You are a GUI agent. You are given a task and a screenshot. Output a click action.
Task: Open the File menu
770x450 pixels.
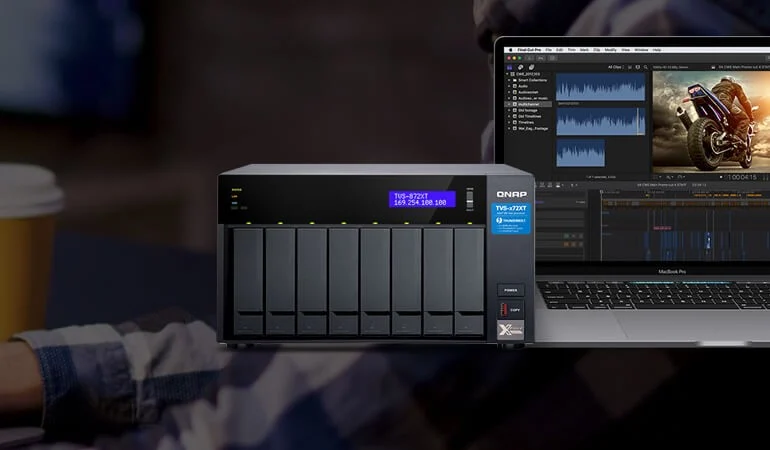pyautogui.click(x=549, y=50)
